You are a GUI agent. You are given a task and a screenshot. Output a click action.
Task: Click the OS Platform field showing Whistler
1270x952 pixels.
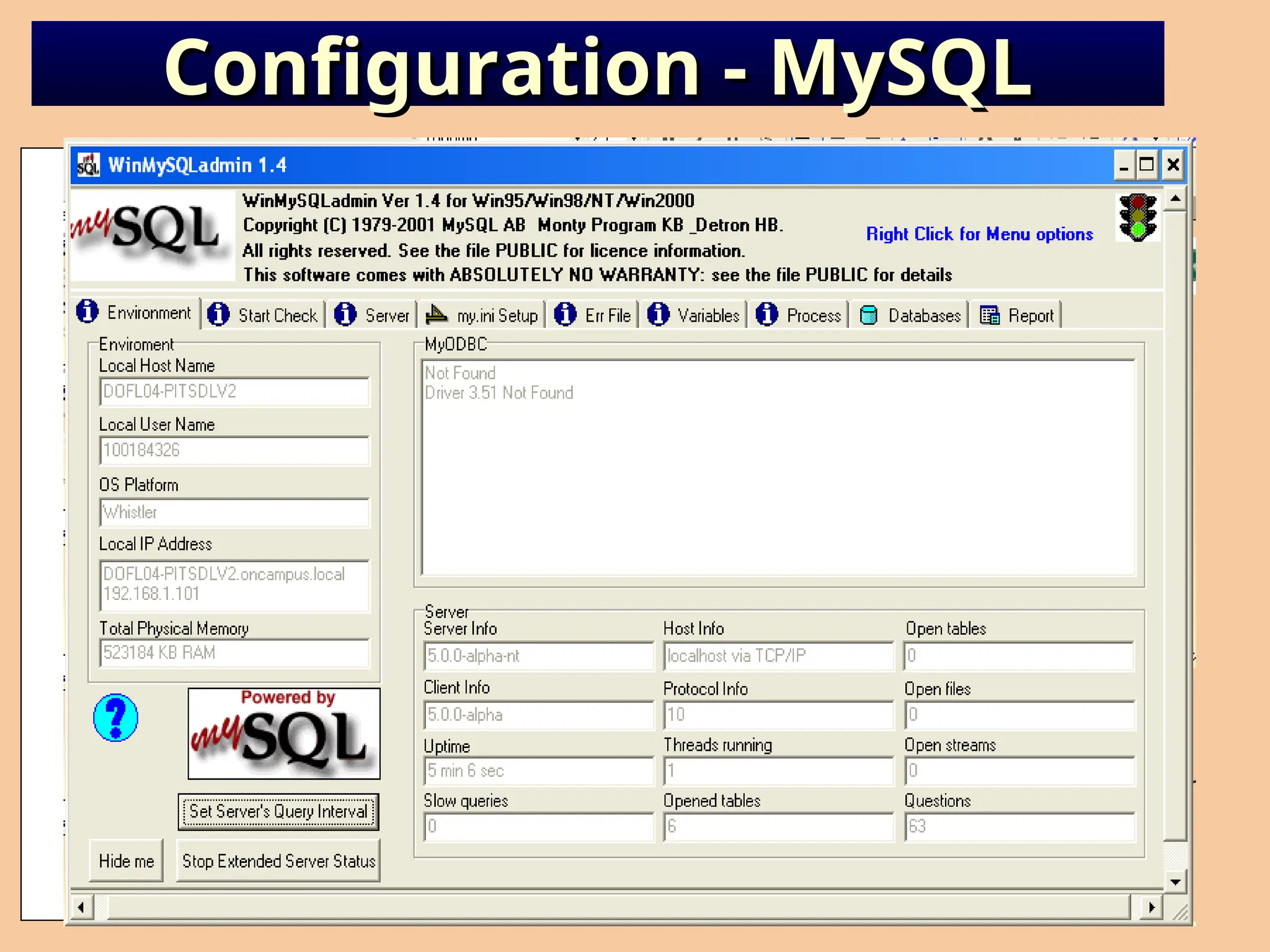234,512
